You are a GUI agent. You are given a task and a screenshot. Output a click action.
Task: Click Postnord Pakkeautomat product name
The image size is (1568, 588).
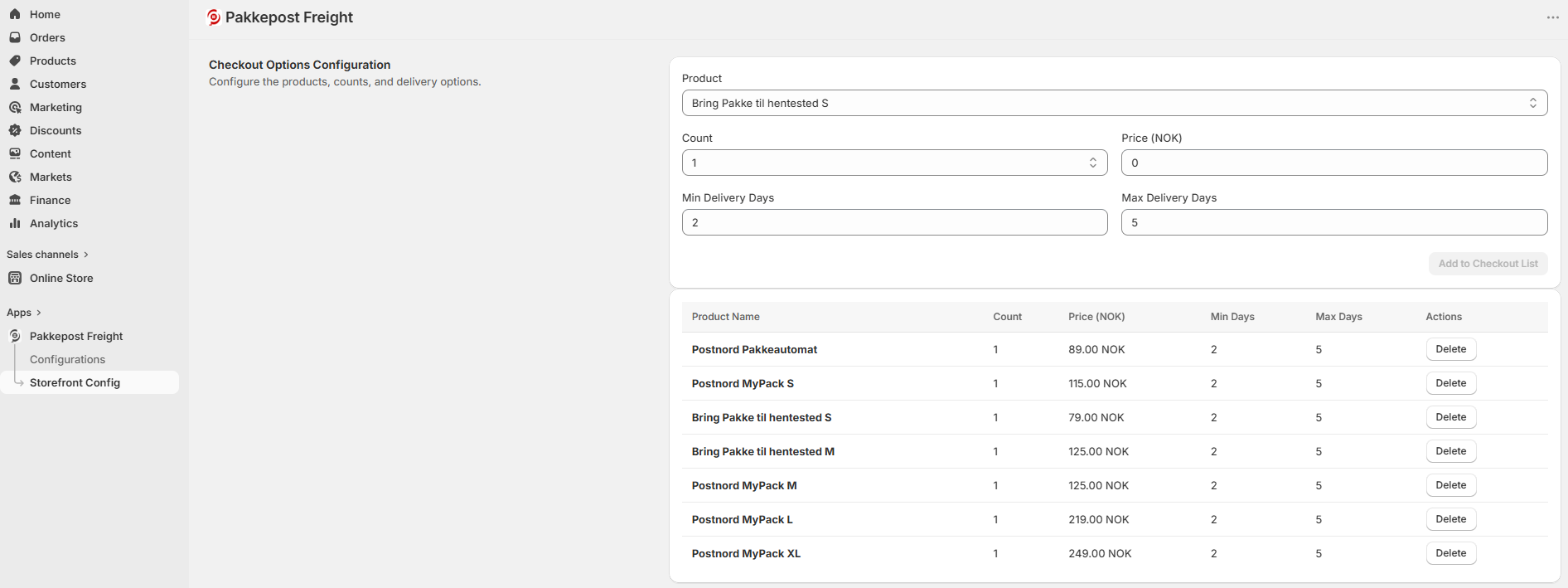click(754, 349)
